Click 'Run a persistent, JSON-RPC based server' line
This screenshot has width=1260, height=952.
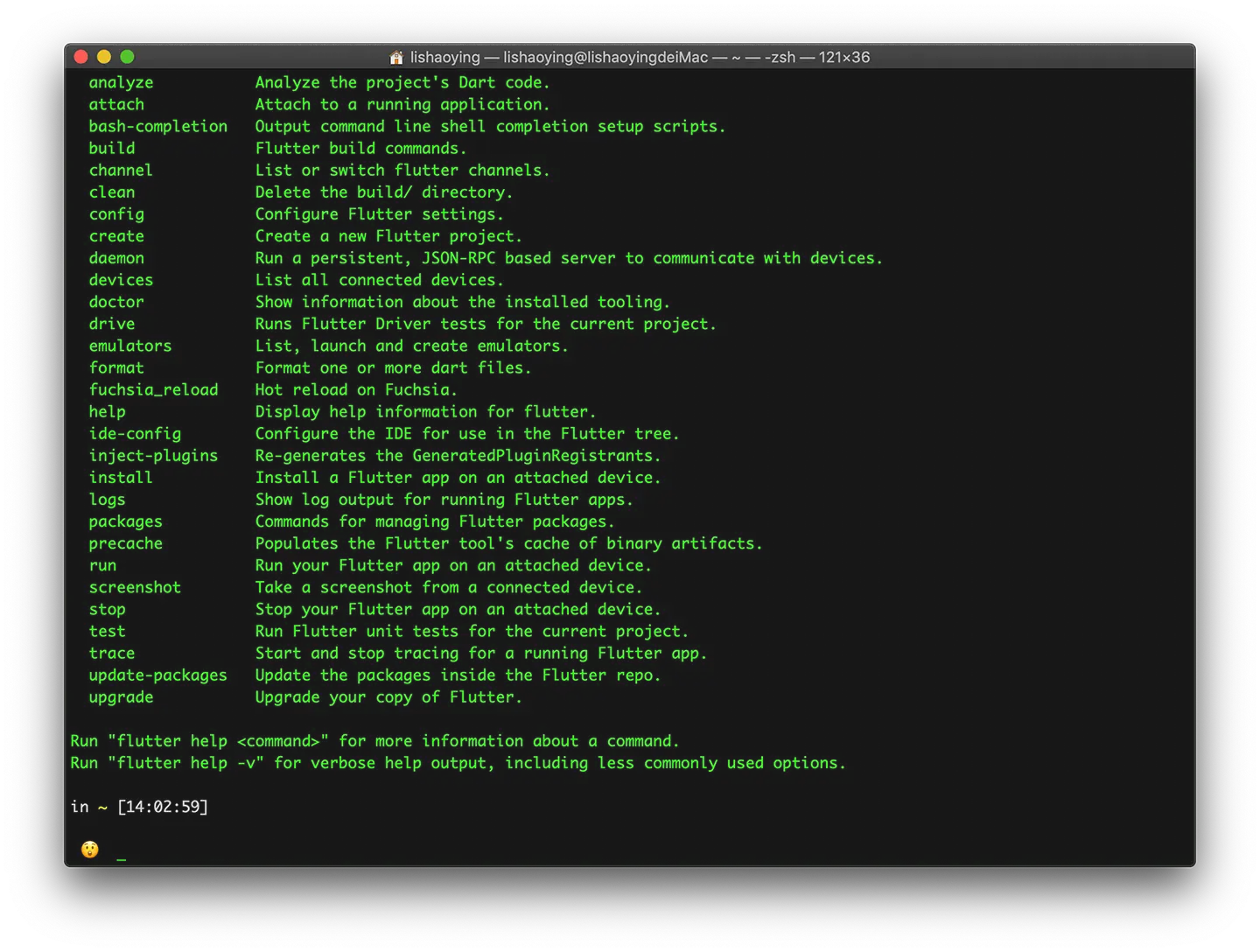click(x=569, y=258)
